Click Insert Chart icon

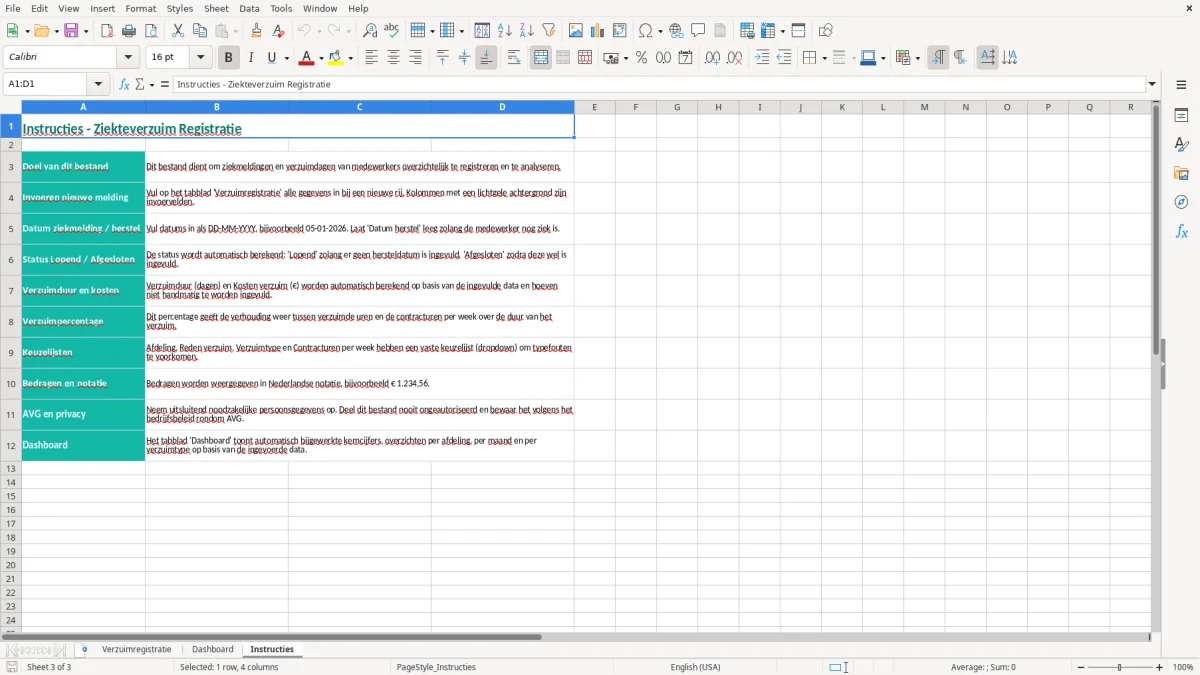[598, 31]
